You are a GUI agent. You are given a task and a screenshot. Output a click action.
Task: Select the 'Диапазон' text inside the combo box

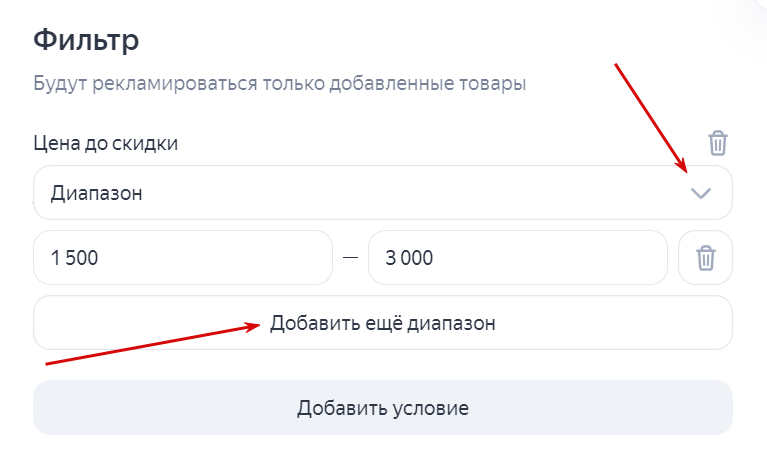tap(96, 194)
